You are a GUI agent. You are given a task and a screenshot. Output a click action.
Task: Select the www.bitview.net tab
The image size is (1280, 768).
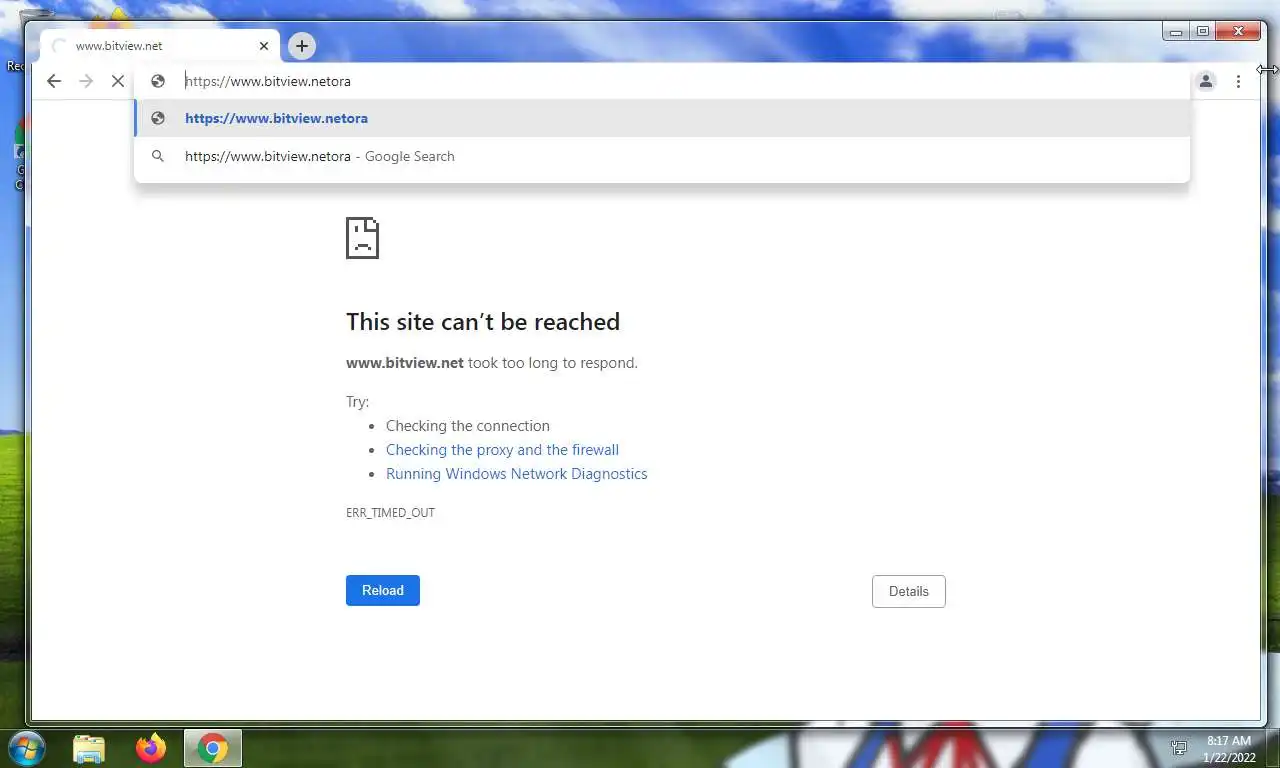160,46
